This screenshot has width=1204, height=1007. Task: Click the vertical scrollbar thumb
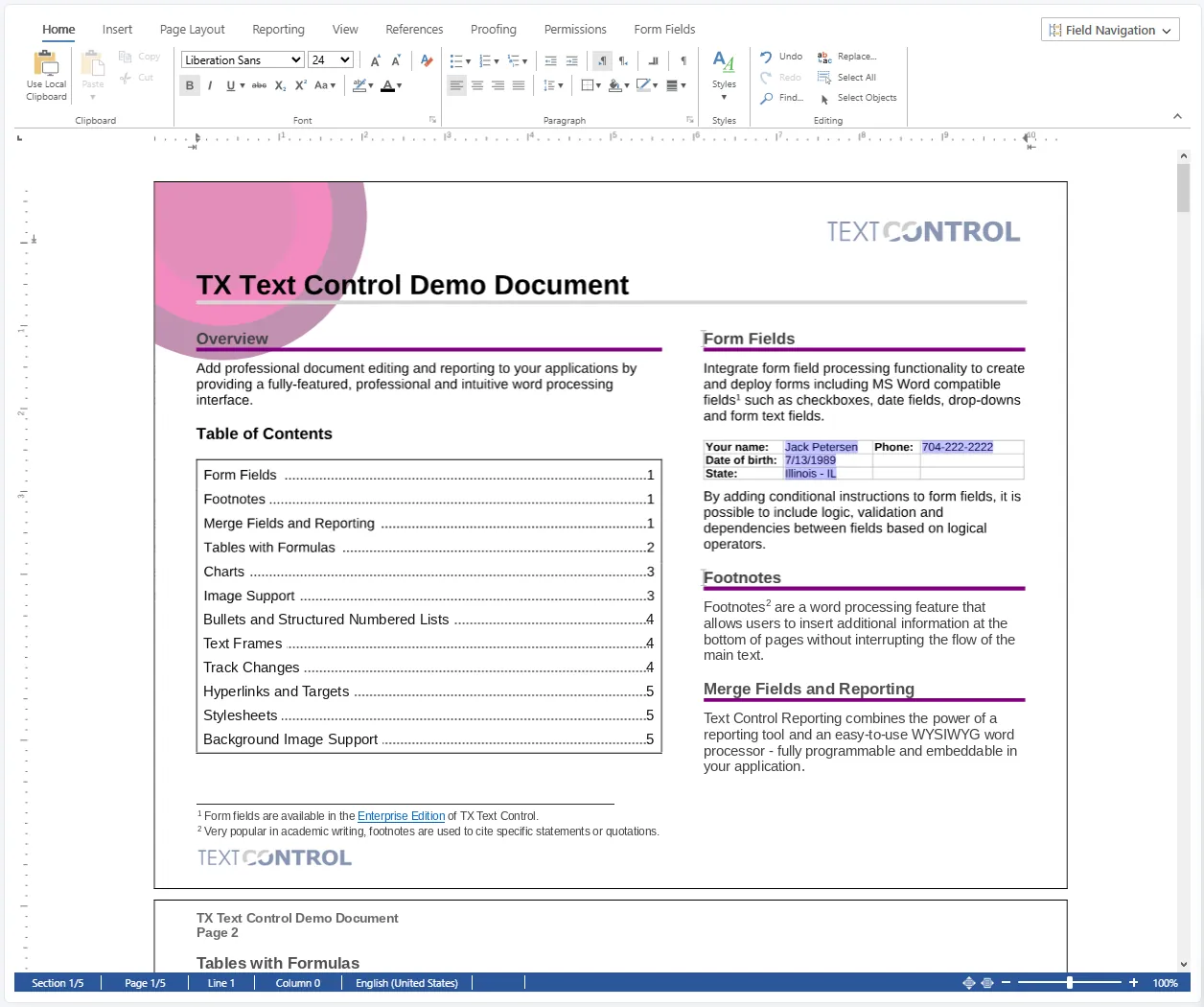click(1183, 188)
